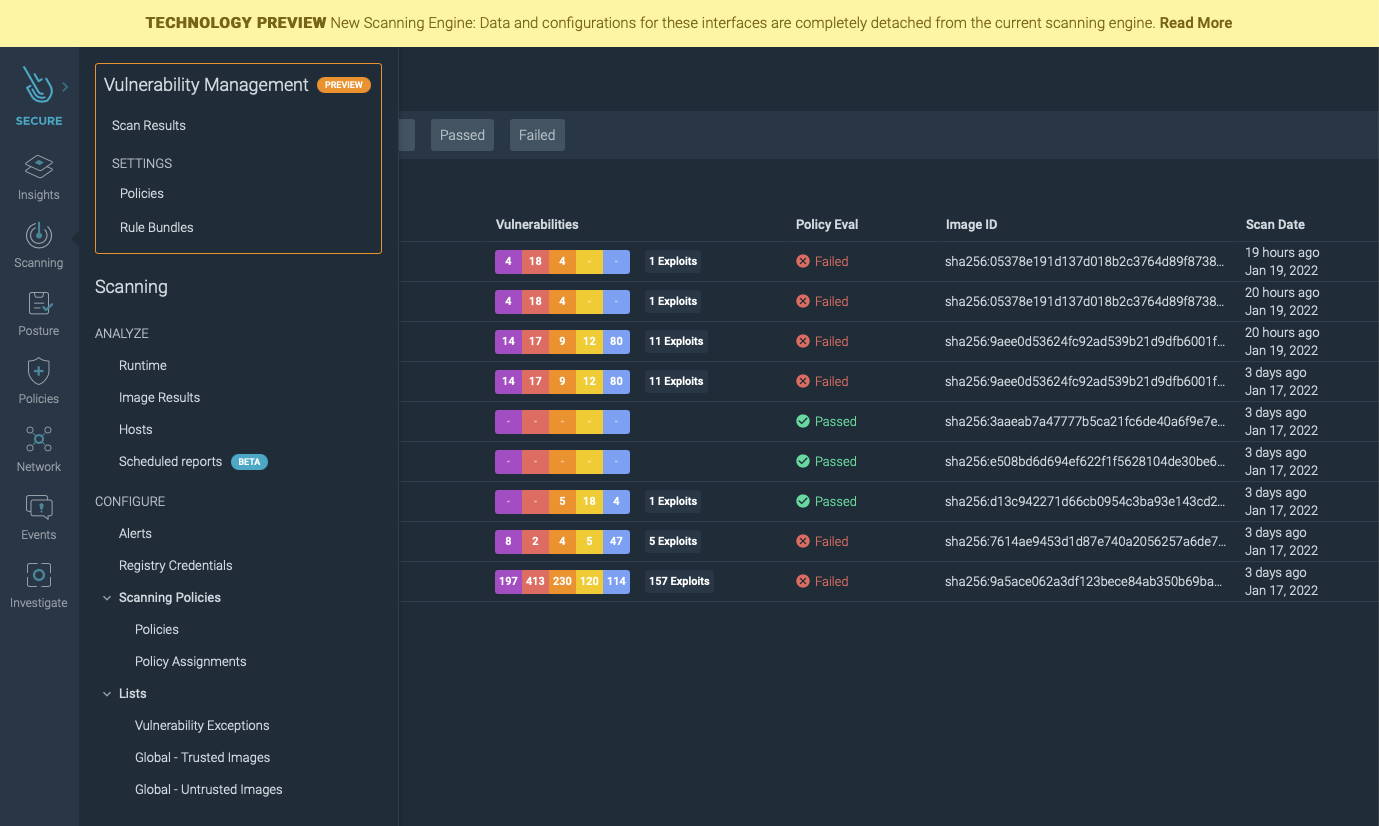1379x826 pixels.
Task: Sort by Vulnerabilities column header
Action: (537, 225)
